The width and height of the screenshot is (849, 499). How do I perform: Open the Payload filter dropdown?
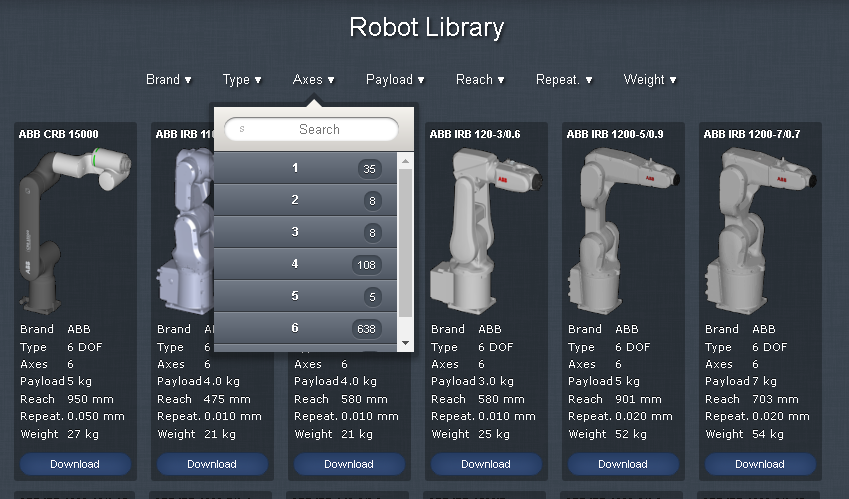(395, 80)
